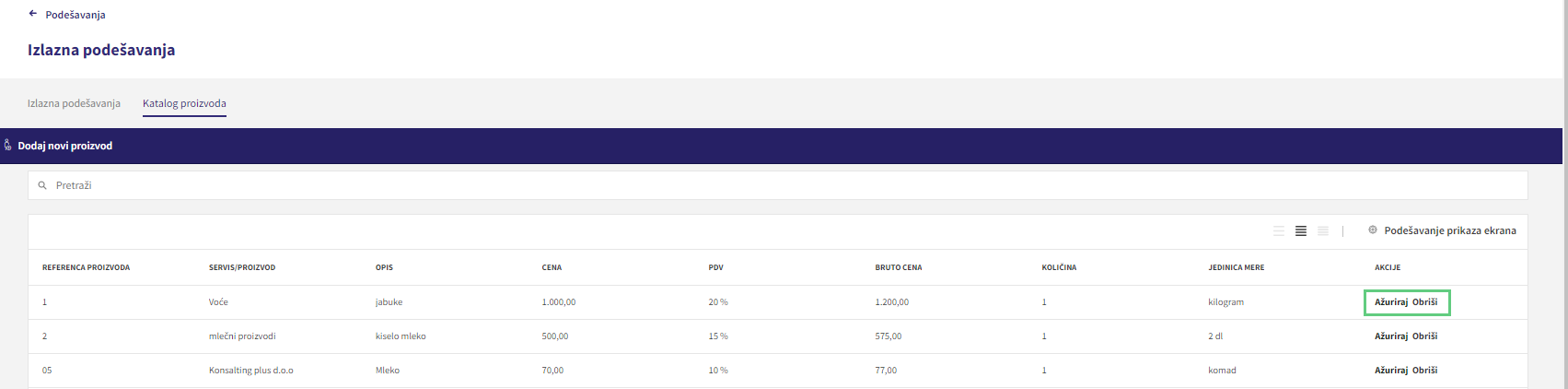This screenshot has width=1568, height=389.
Task: Click the Dodaj novi proizvod plus icon
Action: tap(8, 146)
